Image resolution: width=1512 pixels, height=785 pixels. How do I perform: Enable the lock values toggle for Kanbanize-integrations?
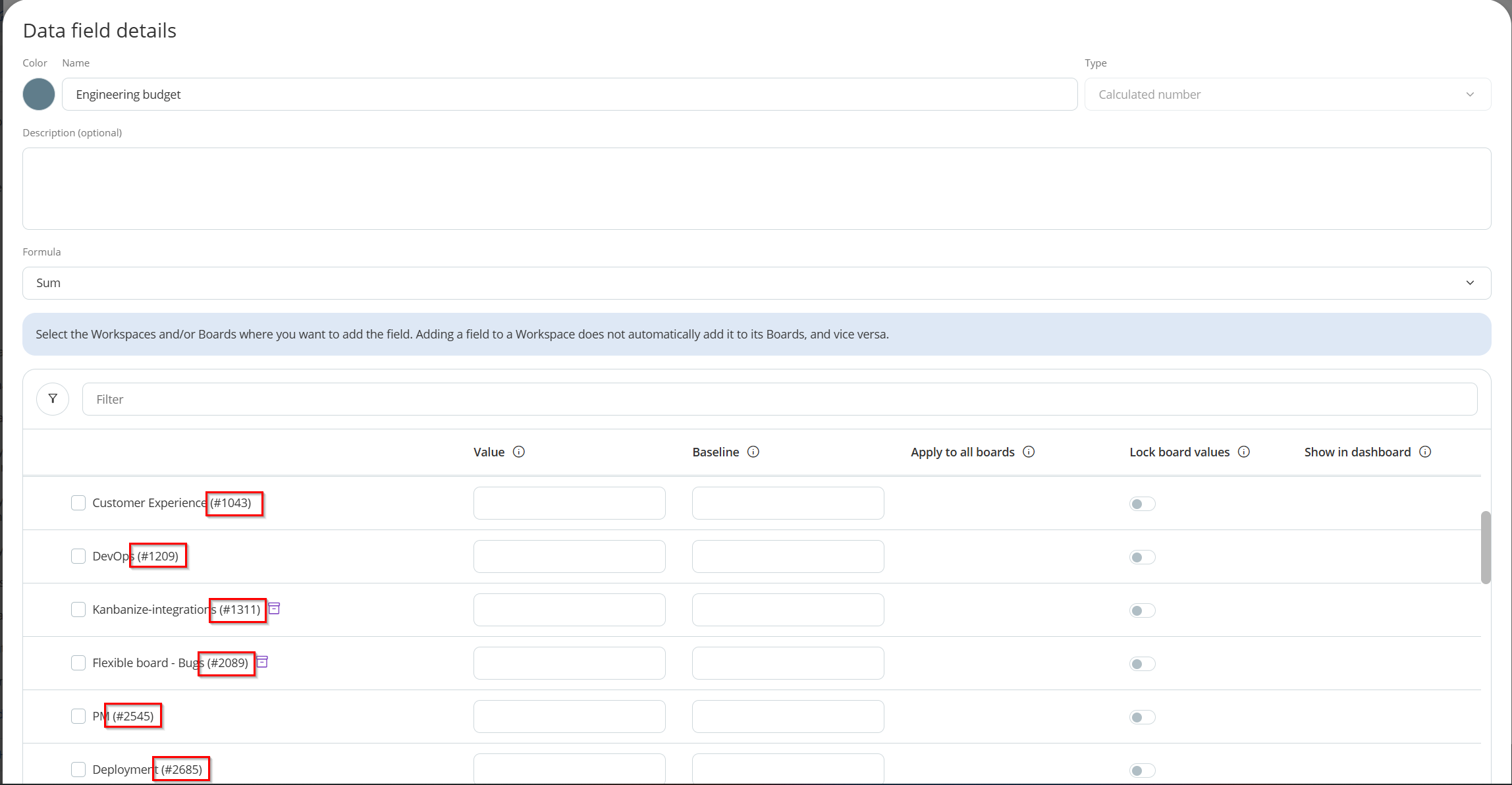(1142, 611)
